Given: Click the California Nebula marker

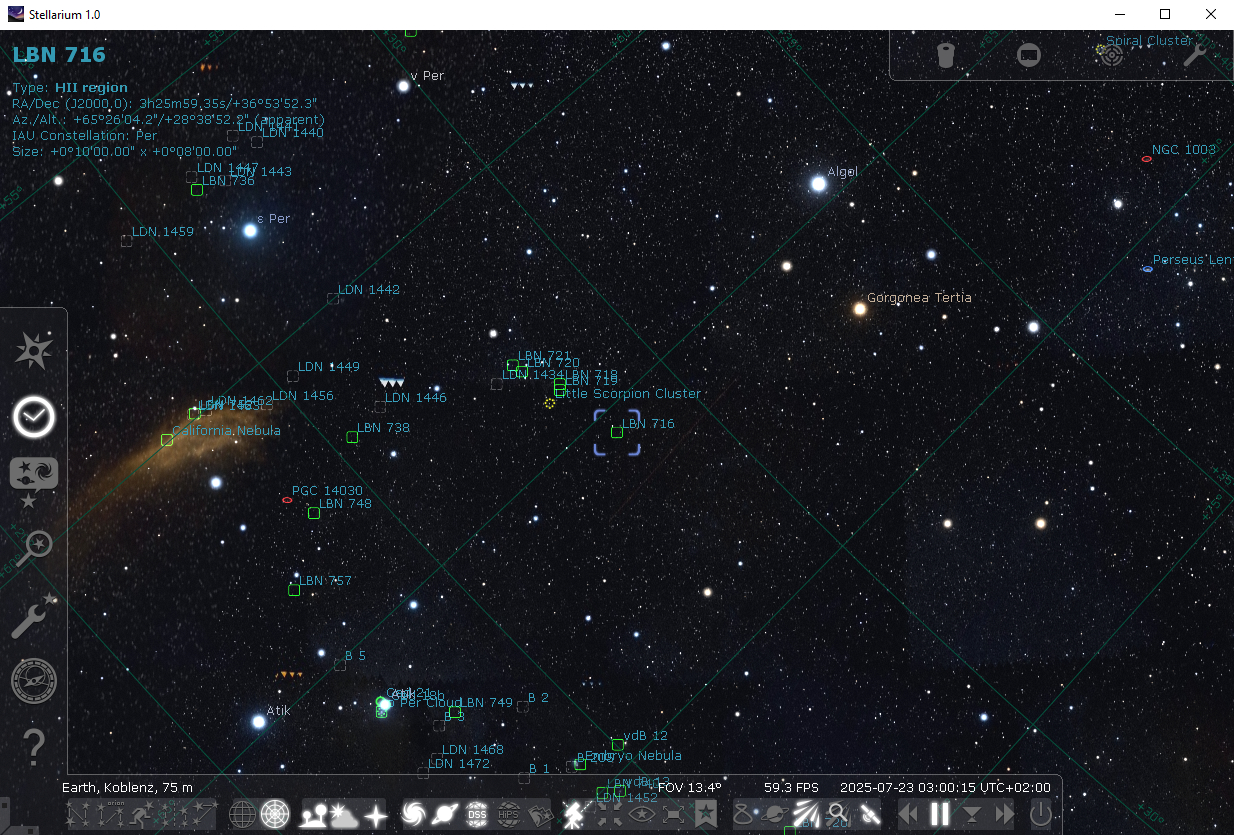Looking at the screenshot, I should [167, 440].
